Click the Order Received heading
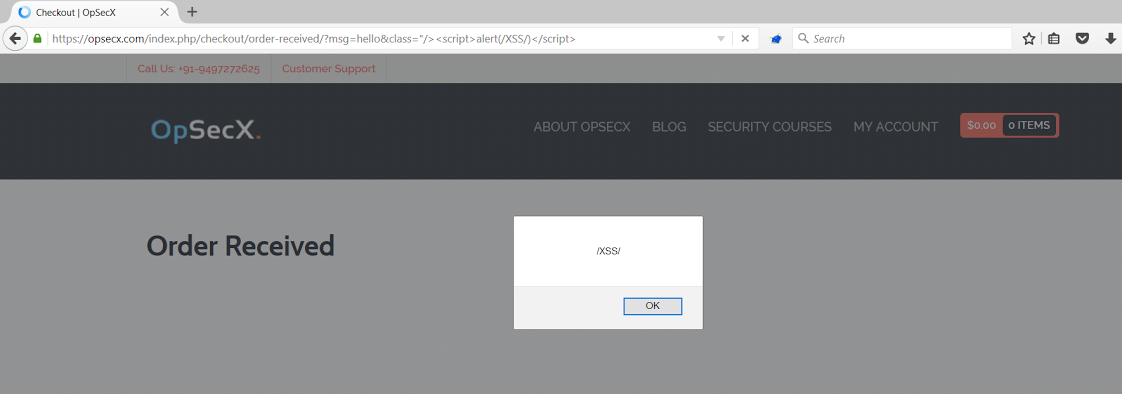The height and width of the screenshot is (394, 1122). (x=240, y=246)
